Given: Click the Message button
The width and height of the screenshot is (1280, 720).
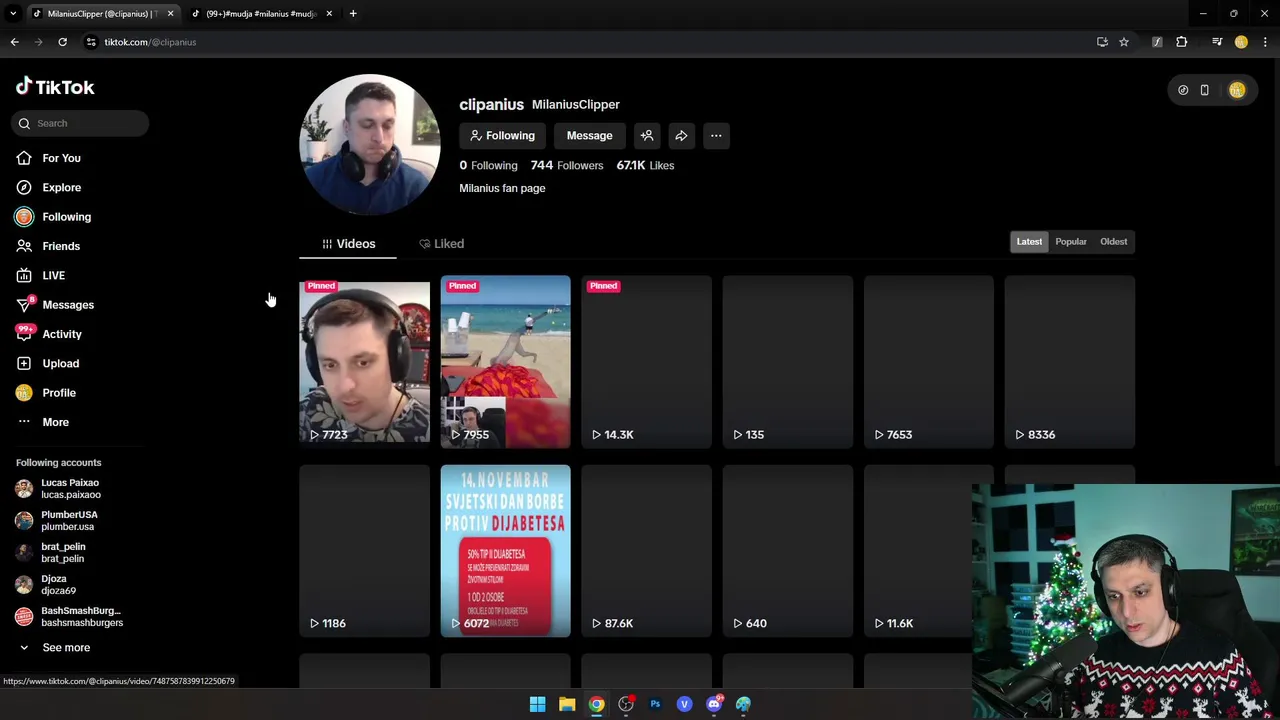Looking at the screenshot, I should point(589,135).
